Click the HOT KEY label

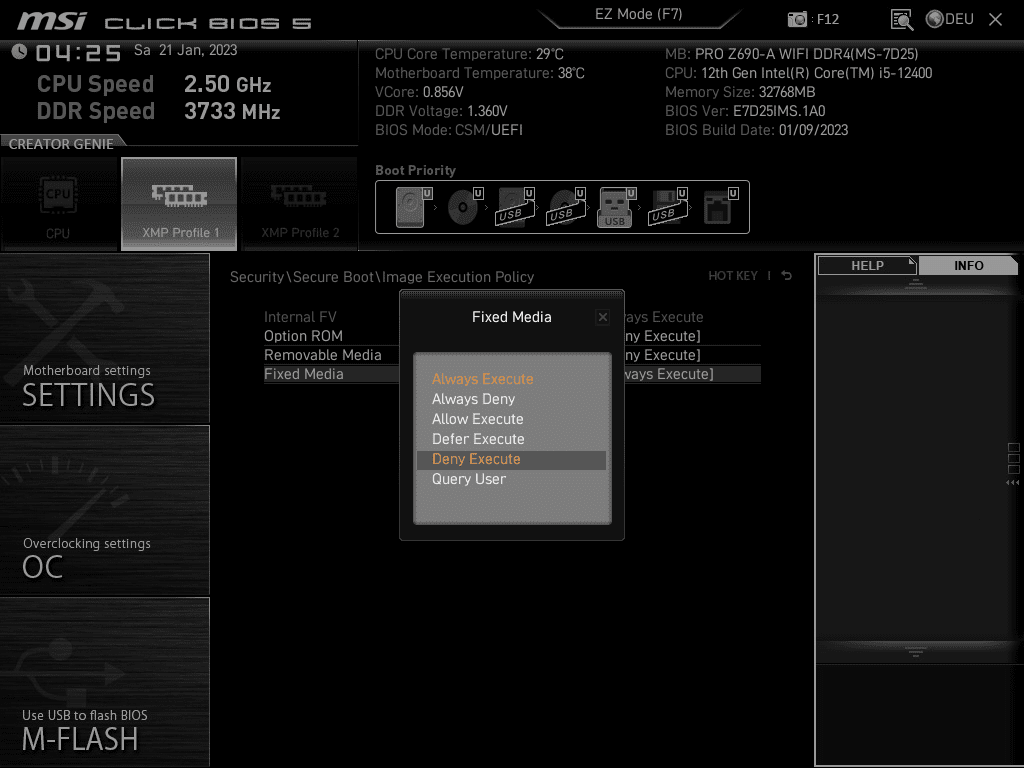point(733,276)
